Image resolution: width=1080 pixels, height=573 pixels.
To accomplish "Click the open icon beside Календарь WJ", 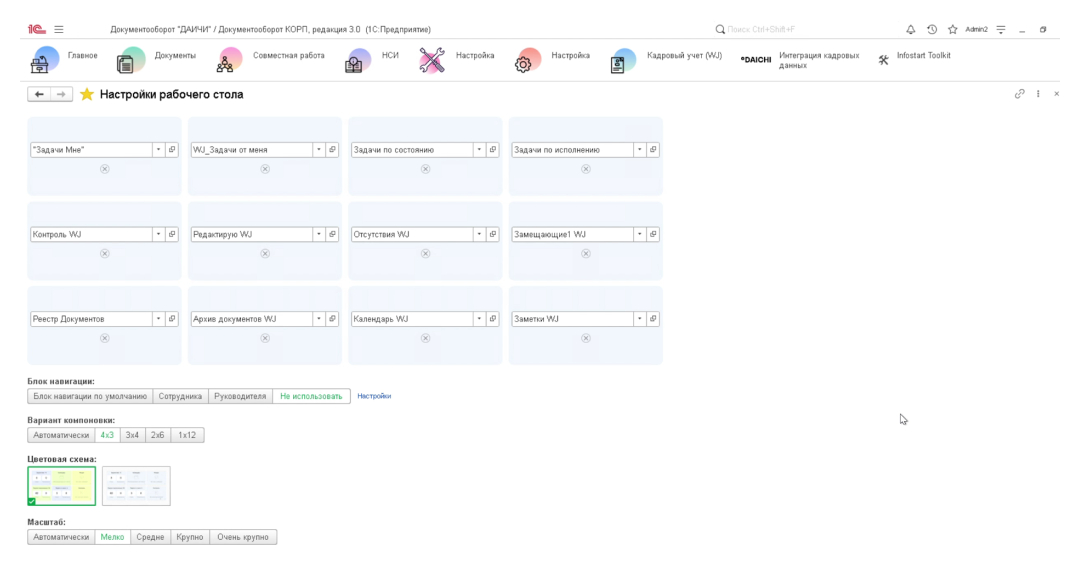I will coord(492,319).
